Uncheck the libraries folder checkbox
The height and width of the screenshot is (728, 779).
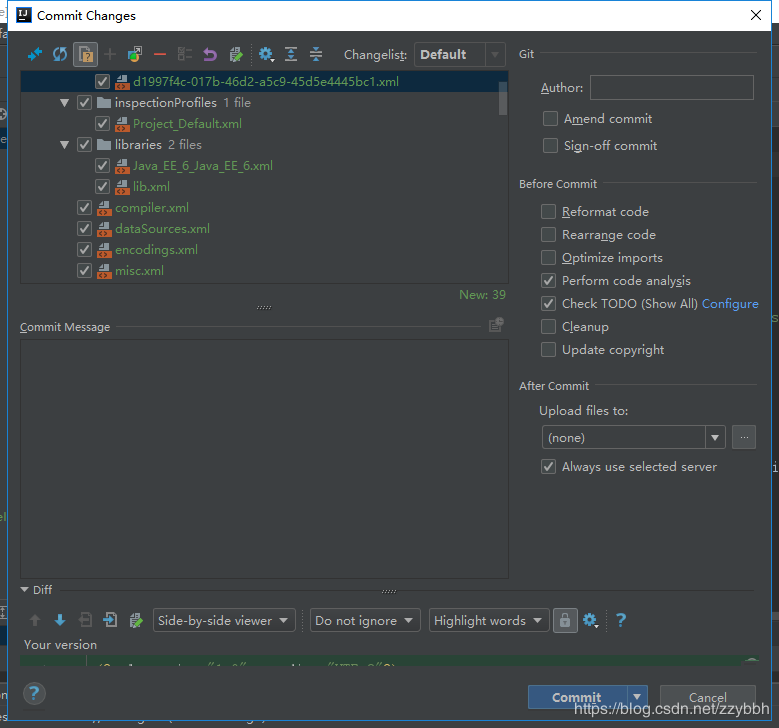pos(84,145)
